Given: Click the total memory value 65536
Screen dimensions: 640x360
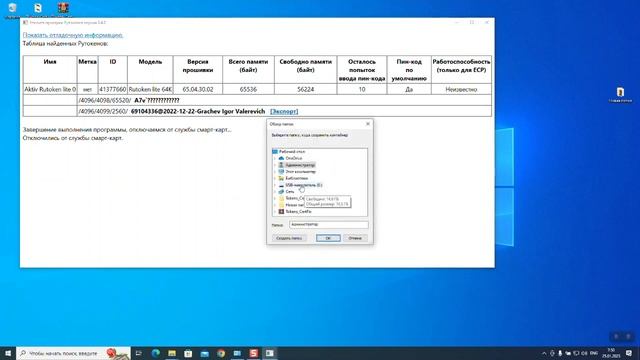Looking at the screenshot, I should click(248, 89).
